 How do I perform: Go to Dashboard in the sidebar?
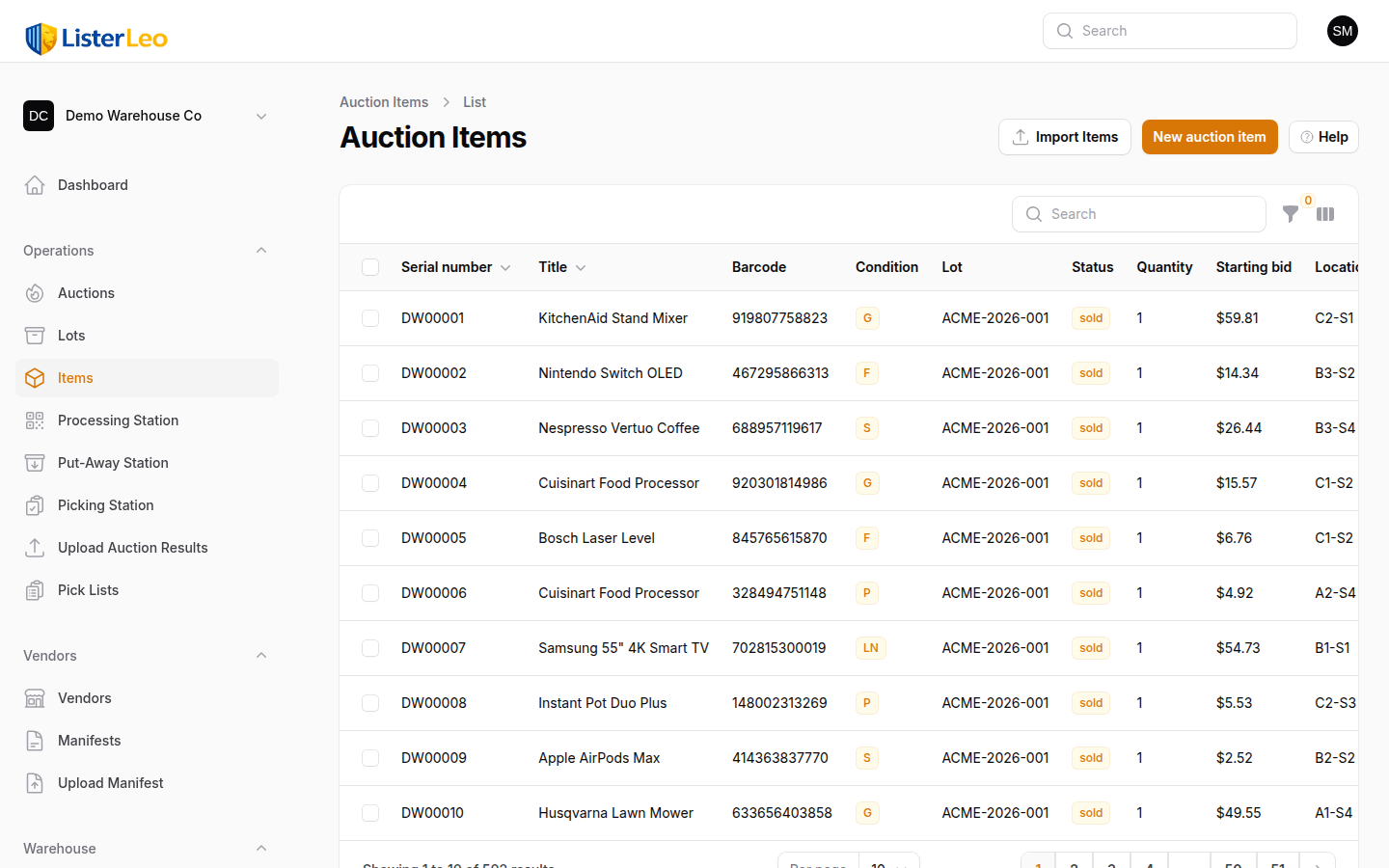pyautogui.click(x=93, y=185)
